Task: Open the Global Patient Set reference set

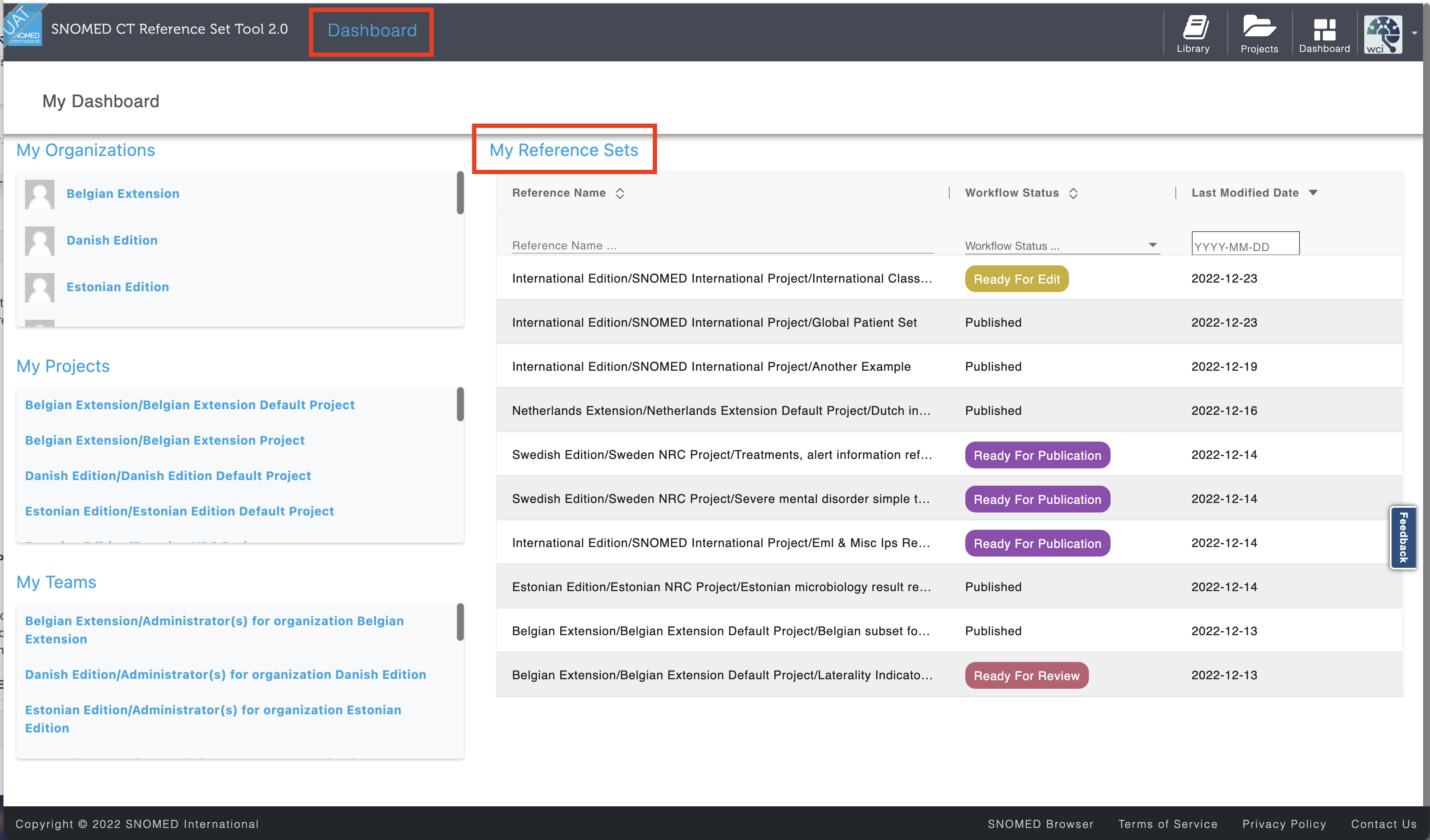Action: tap(715, 322)
